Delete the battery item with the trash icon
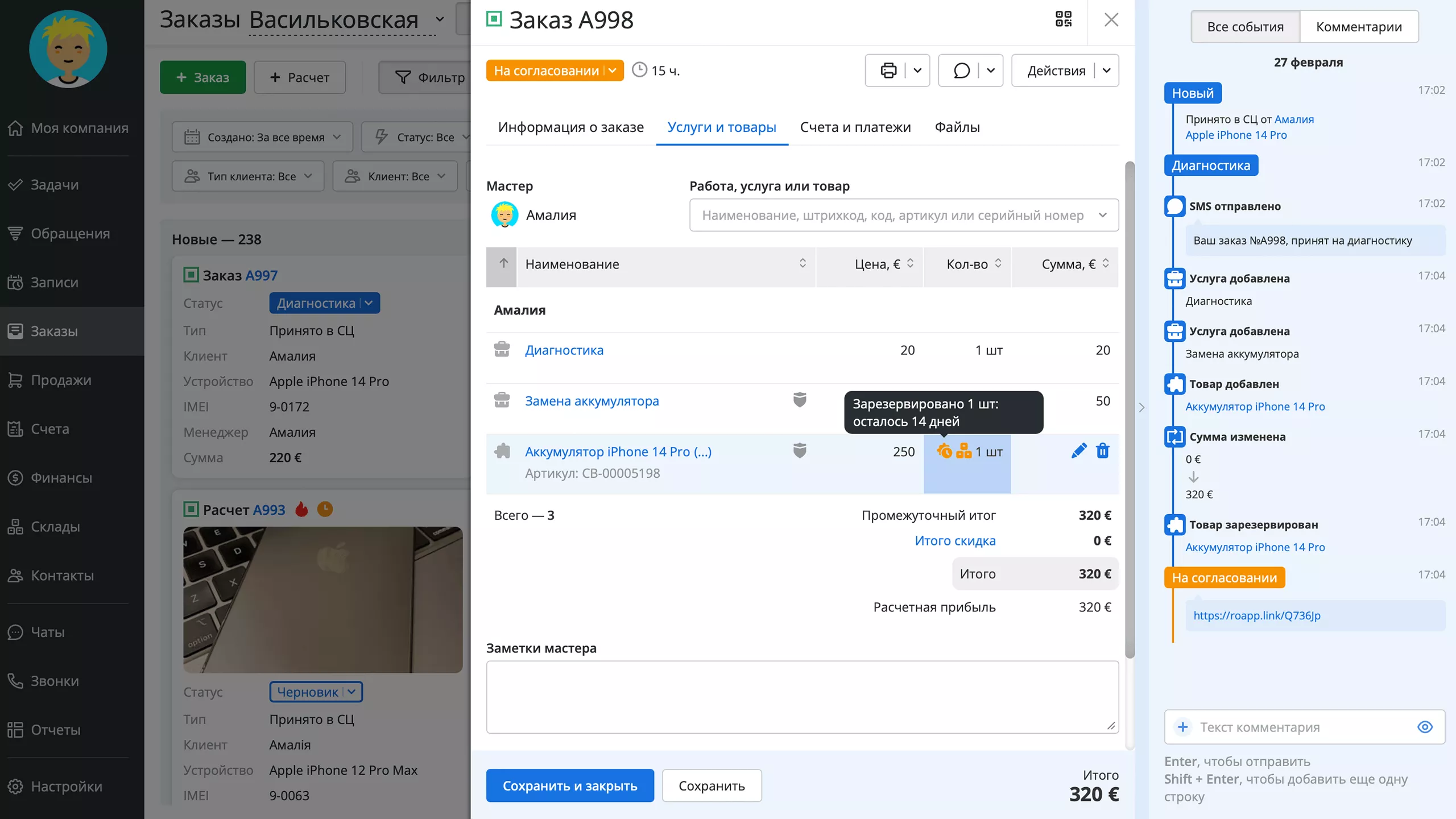 pyautogui.click(x=1103, y=451)
